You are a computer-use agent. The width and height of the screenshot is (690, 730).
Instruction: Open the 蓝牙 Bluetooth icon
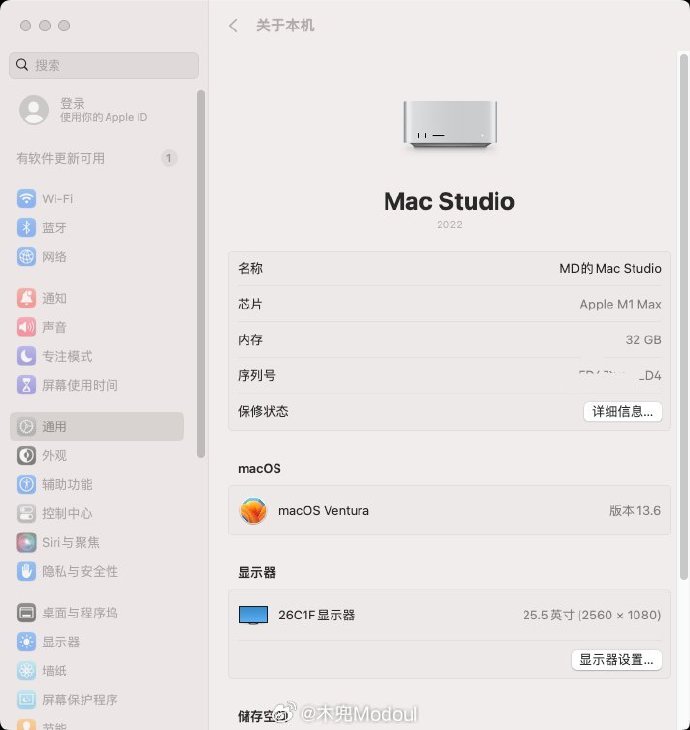(27, 228)
